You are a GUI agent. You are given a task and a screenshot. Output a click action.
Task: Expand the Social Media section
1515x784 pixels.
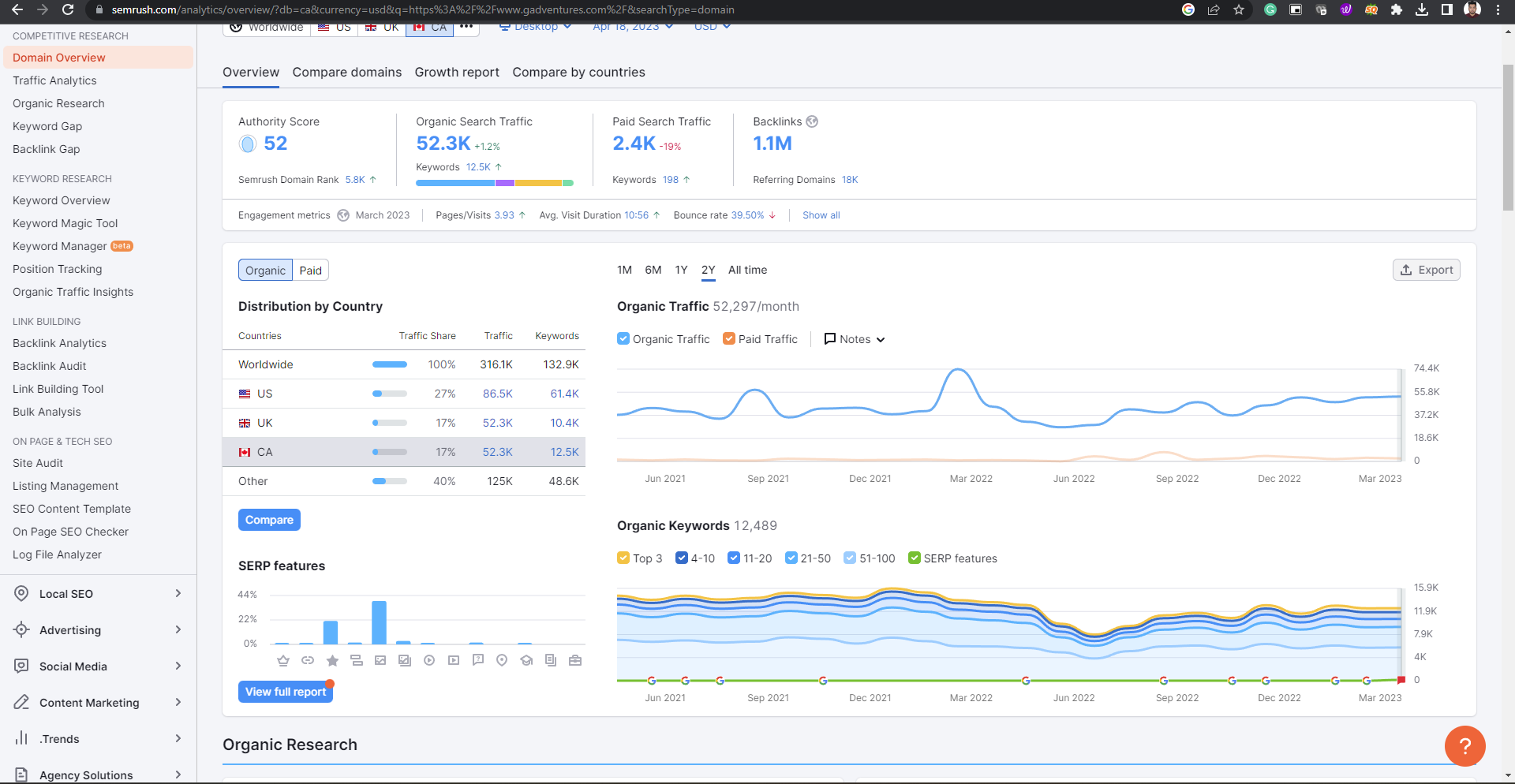coord(98,666)
